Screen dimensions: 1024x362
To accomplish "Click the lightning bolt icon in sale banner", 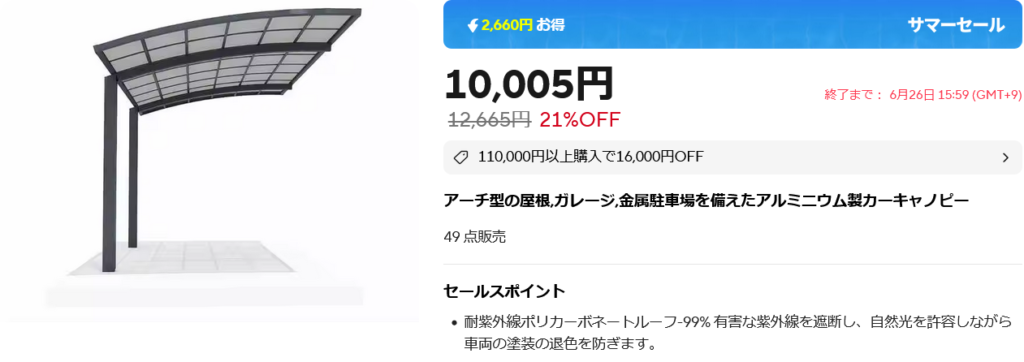I will click(x=473, y=25).
